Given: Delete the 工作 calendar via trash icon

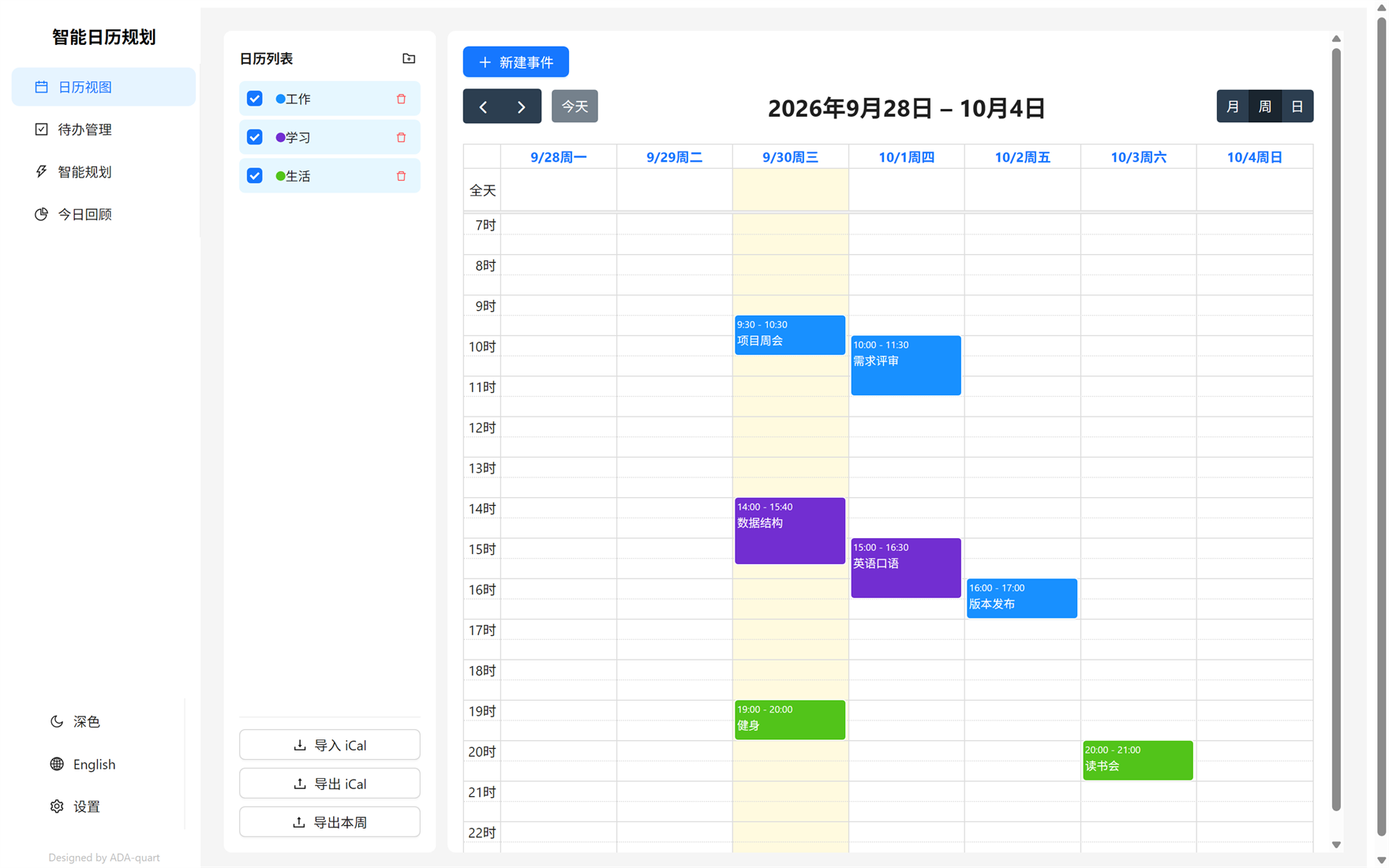Looking at the screenshot, I should tap(401, 99).
